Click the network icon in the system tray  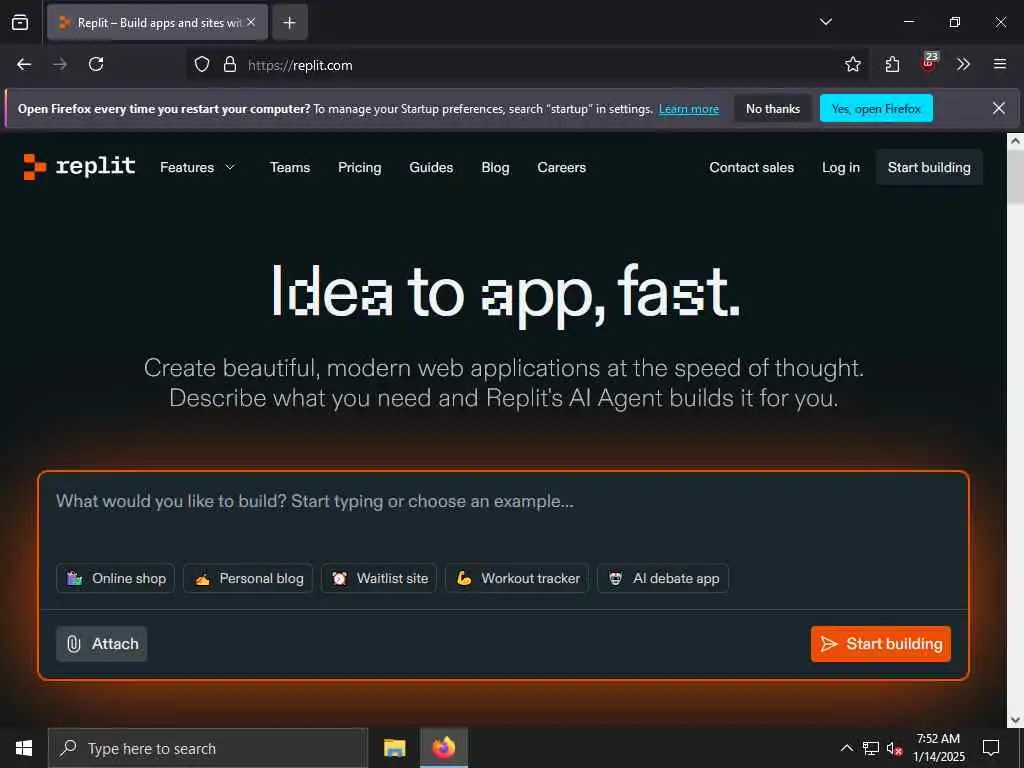tap(871, 748)
